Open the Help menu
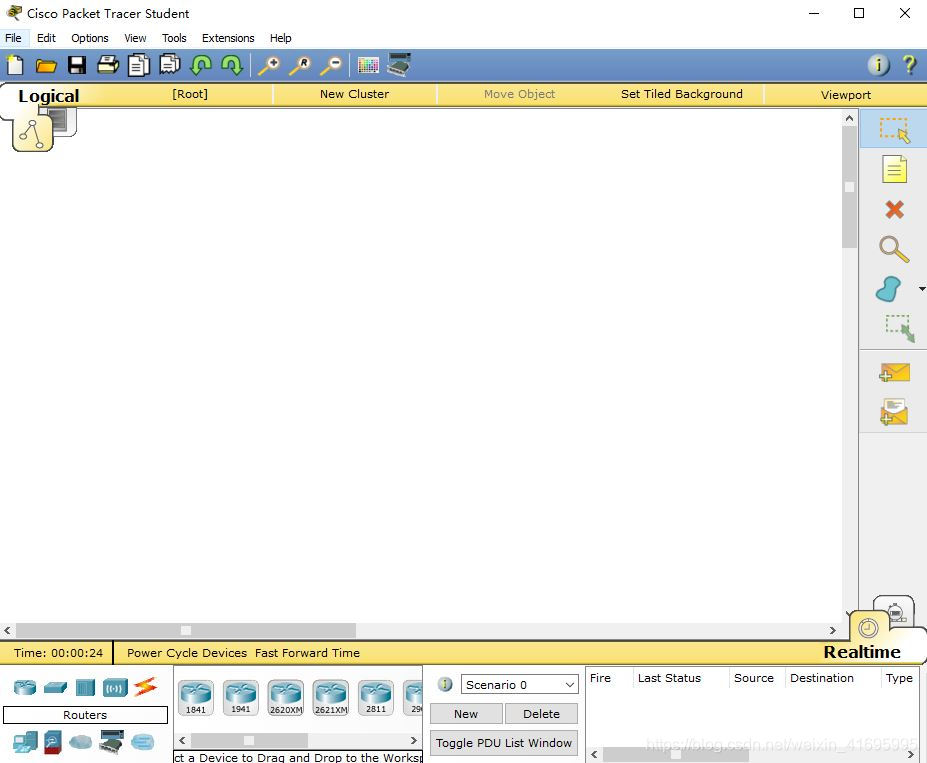The width and height of the screenshot is (927, 763). tap(281, 38)
